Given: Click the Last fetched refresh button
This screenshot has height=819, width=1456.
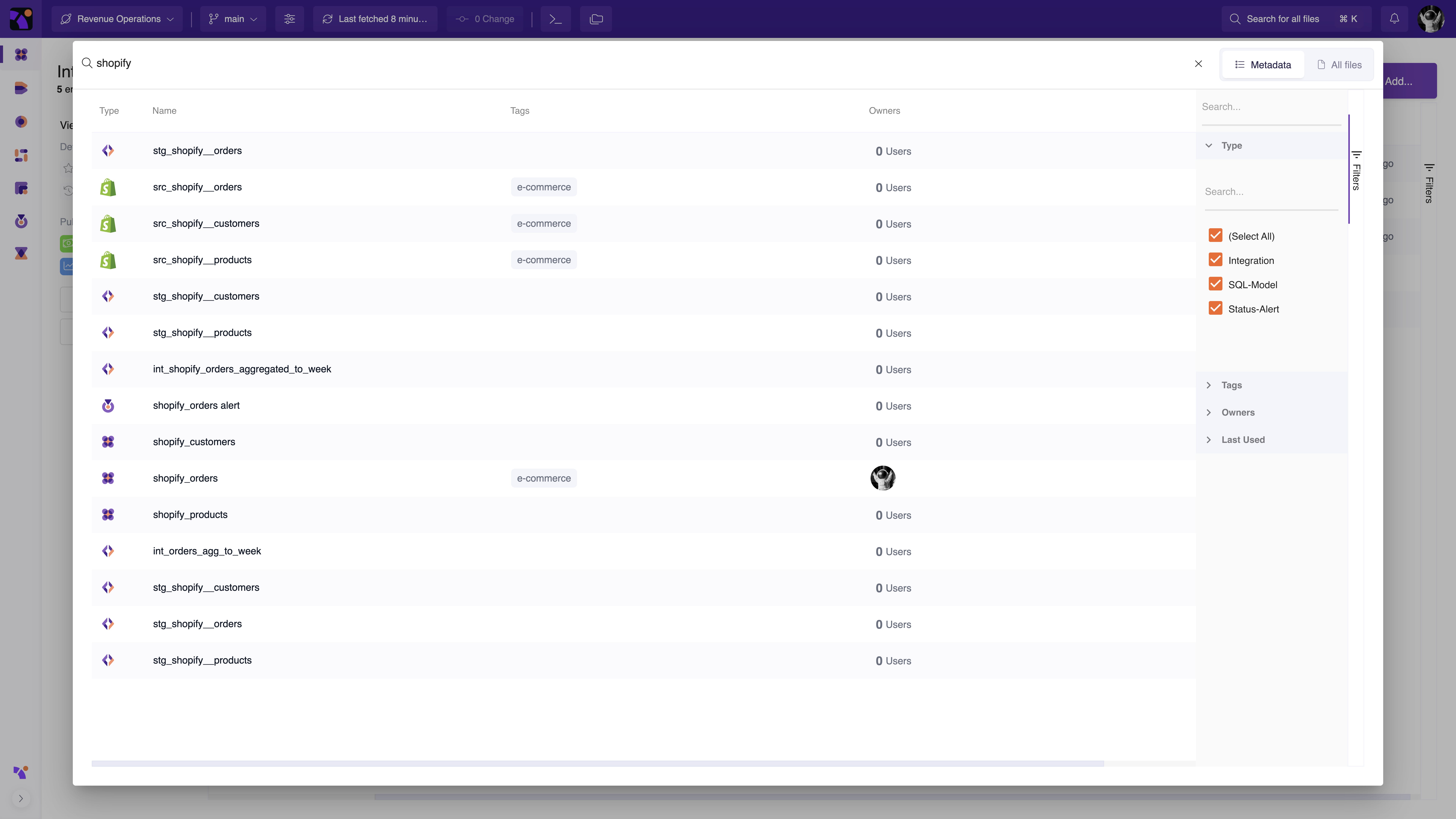Looking at the screenshot, I should click(375, 19).
